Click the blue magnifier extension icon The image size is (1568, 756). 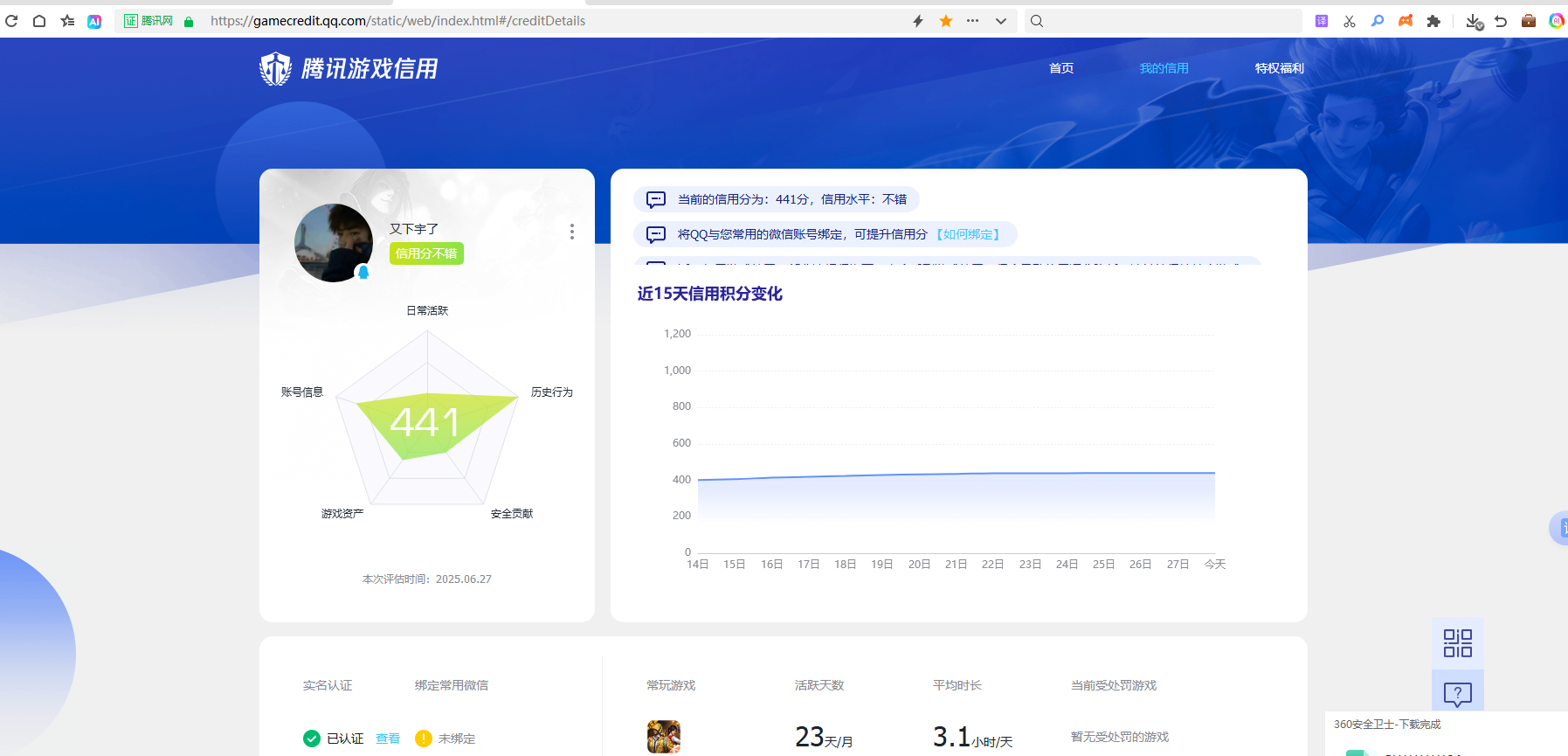point(1378,21)
